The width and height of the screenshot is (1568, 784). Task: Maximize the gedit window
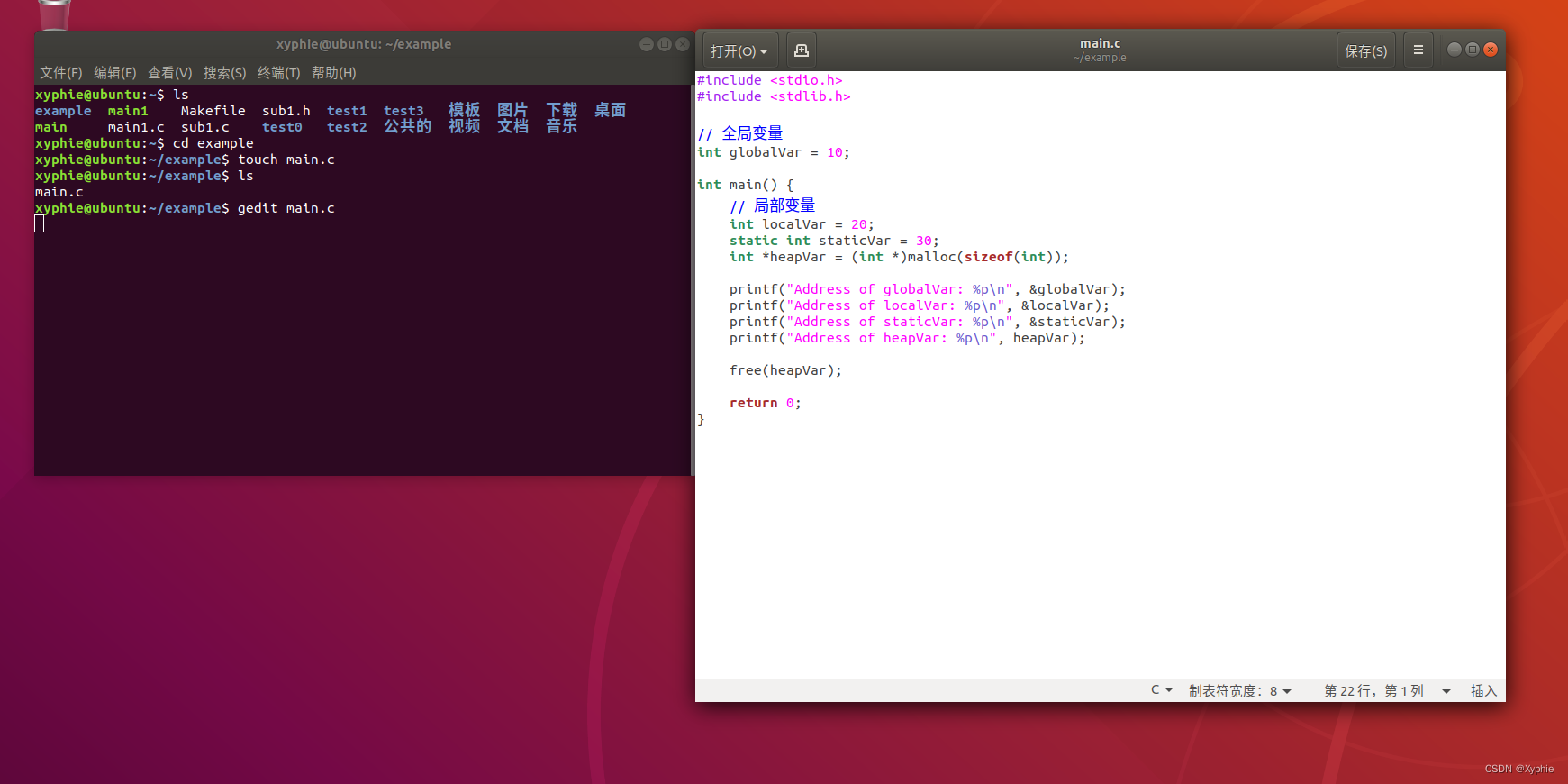[1473, 50]
